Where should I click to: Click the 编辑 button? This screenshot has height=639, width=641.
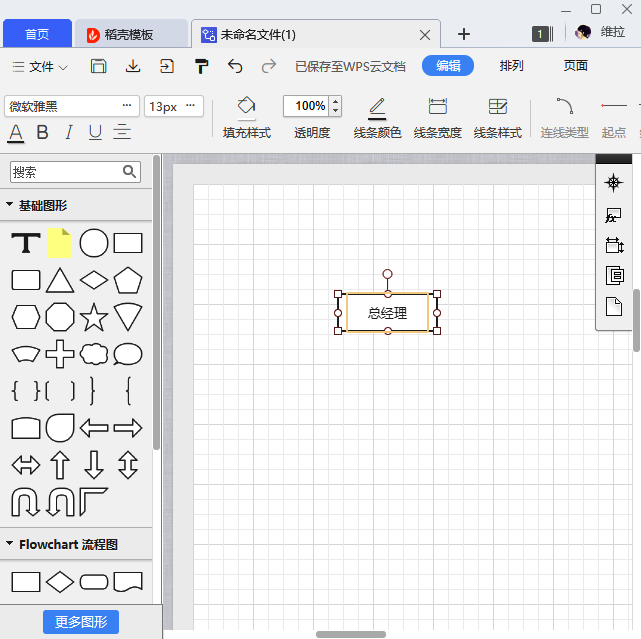(x=448, y=66)
